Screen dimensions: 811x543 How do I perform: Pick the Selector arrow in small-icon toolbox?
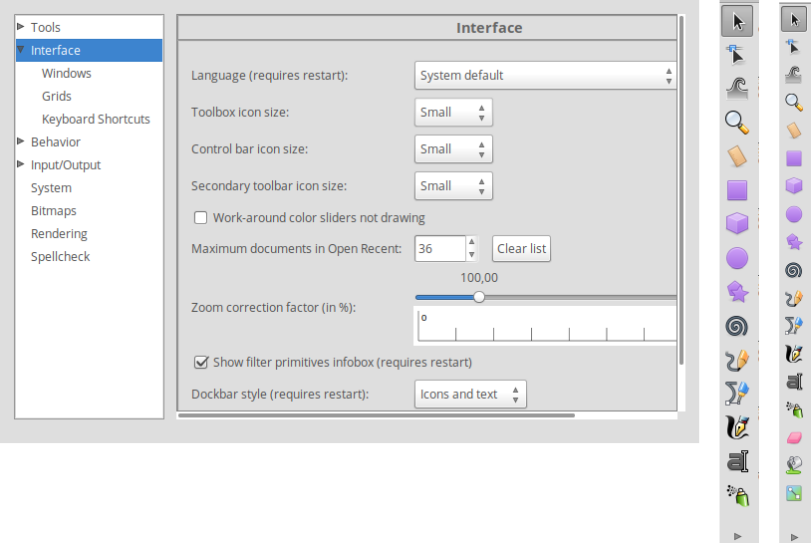pyautogui.click(x=794, y=20)
